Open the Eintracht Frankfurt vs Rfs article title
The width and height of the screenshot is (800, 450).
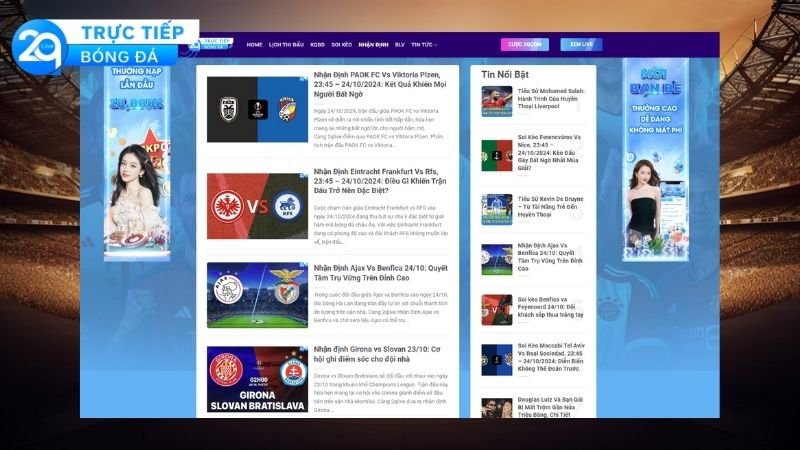click(380, 181)
